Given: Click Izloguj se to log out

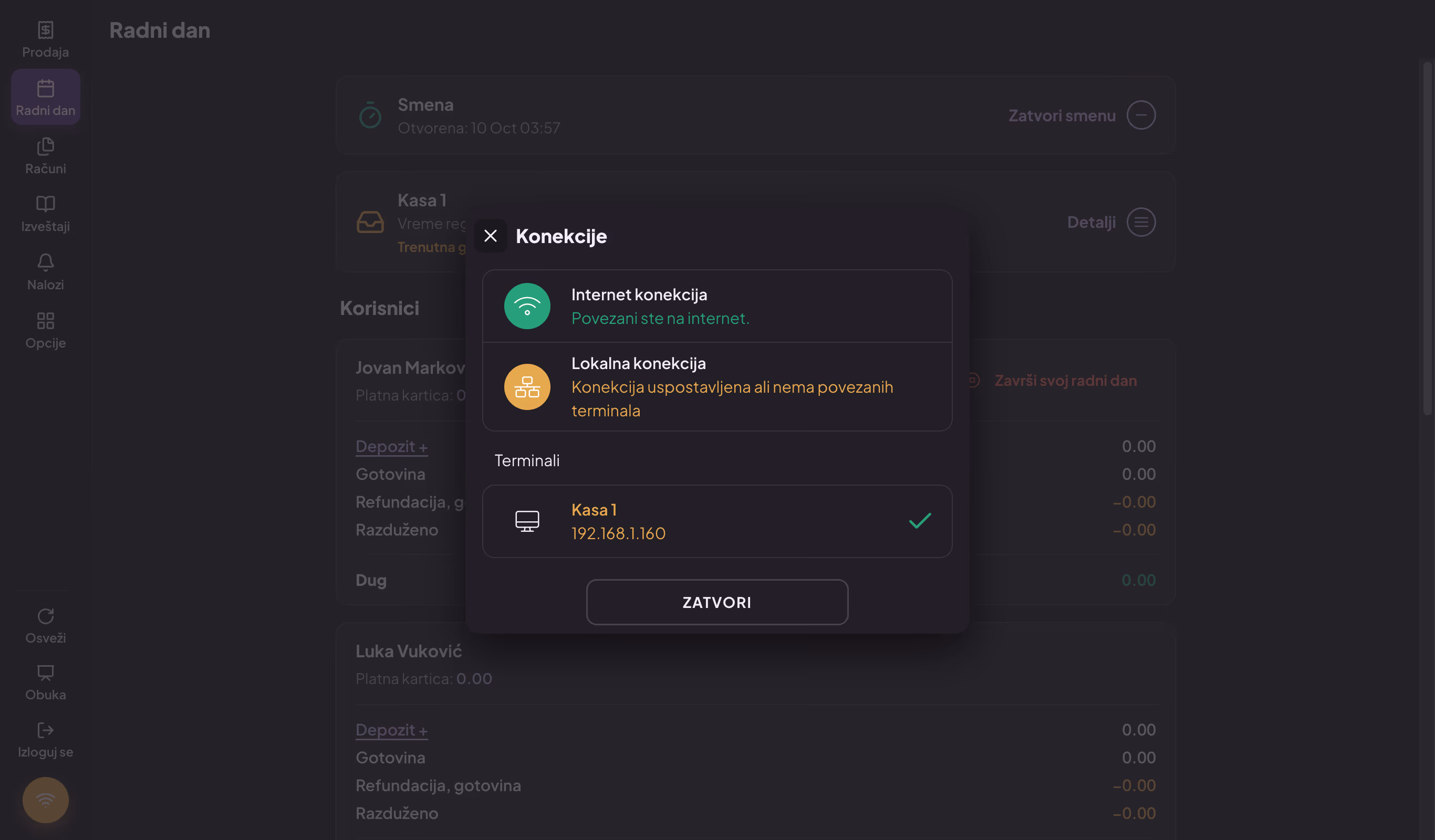Looking at the screenshot, I should pyautogui.click(x=46, y=740).
